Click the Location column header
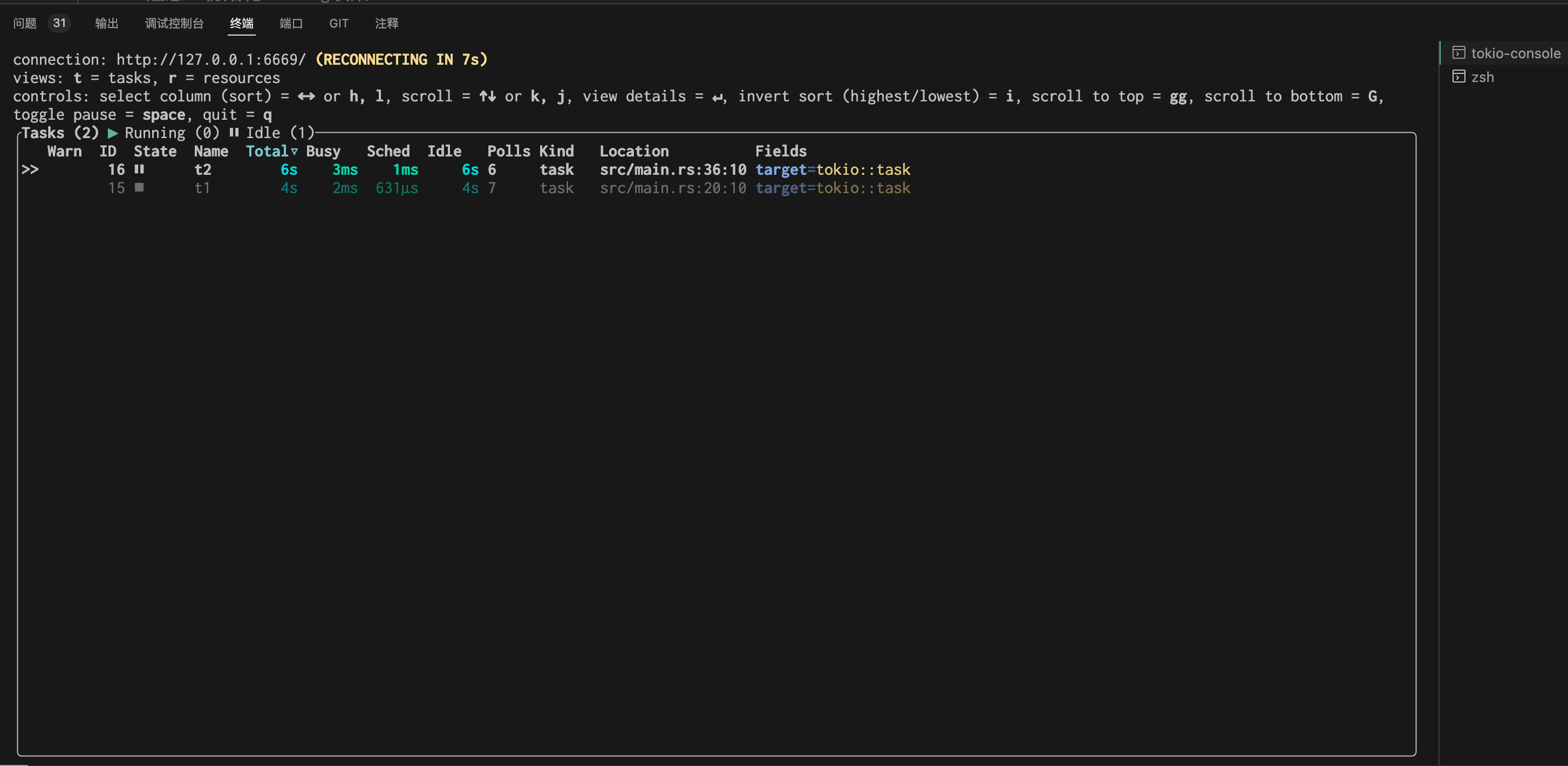The height and width of the screenshot is (766, 1568). coord(634,152)
